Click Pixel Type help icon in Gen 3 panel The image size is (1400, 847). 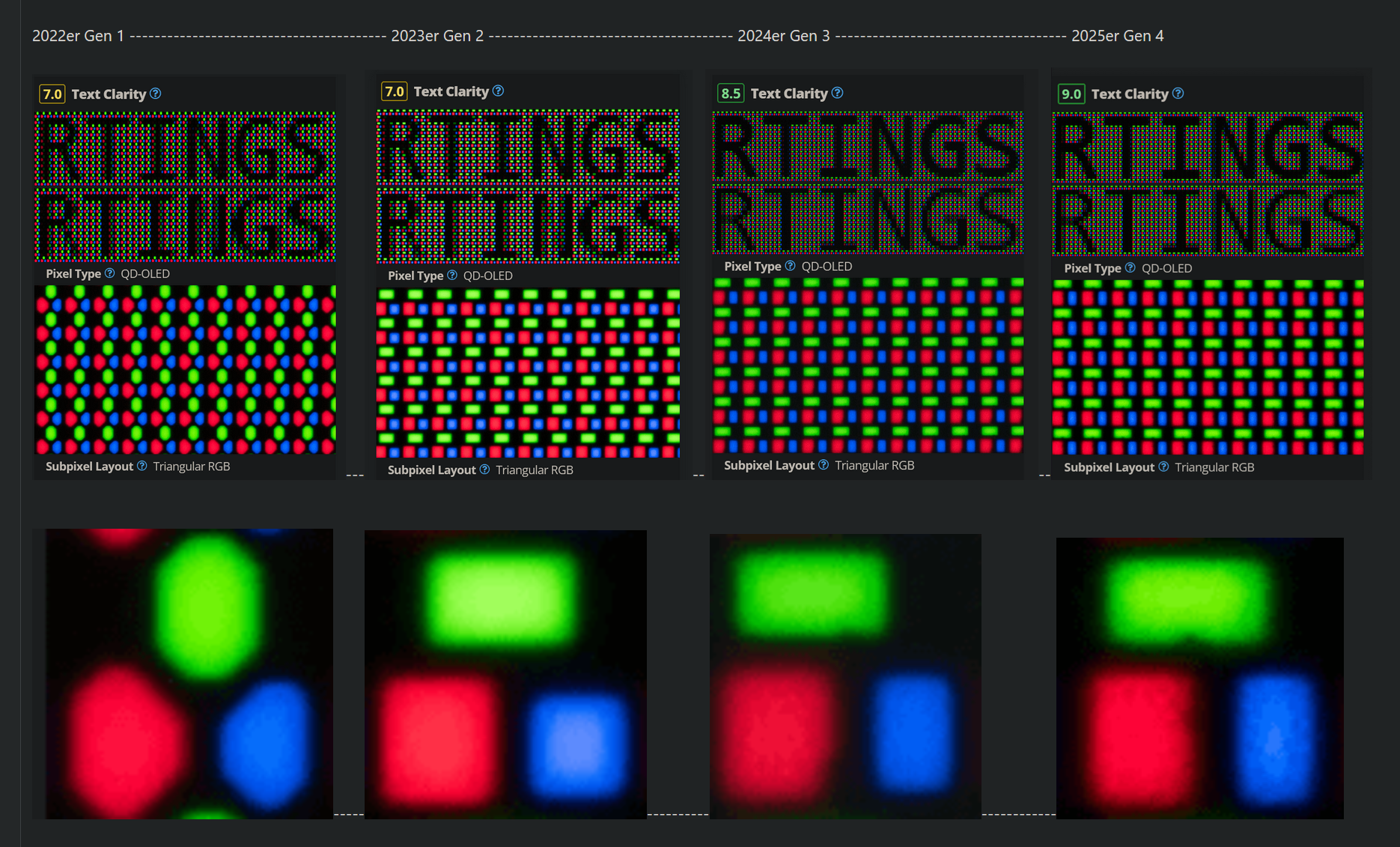(x=791, y=266)
